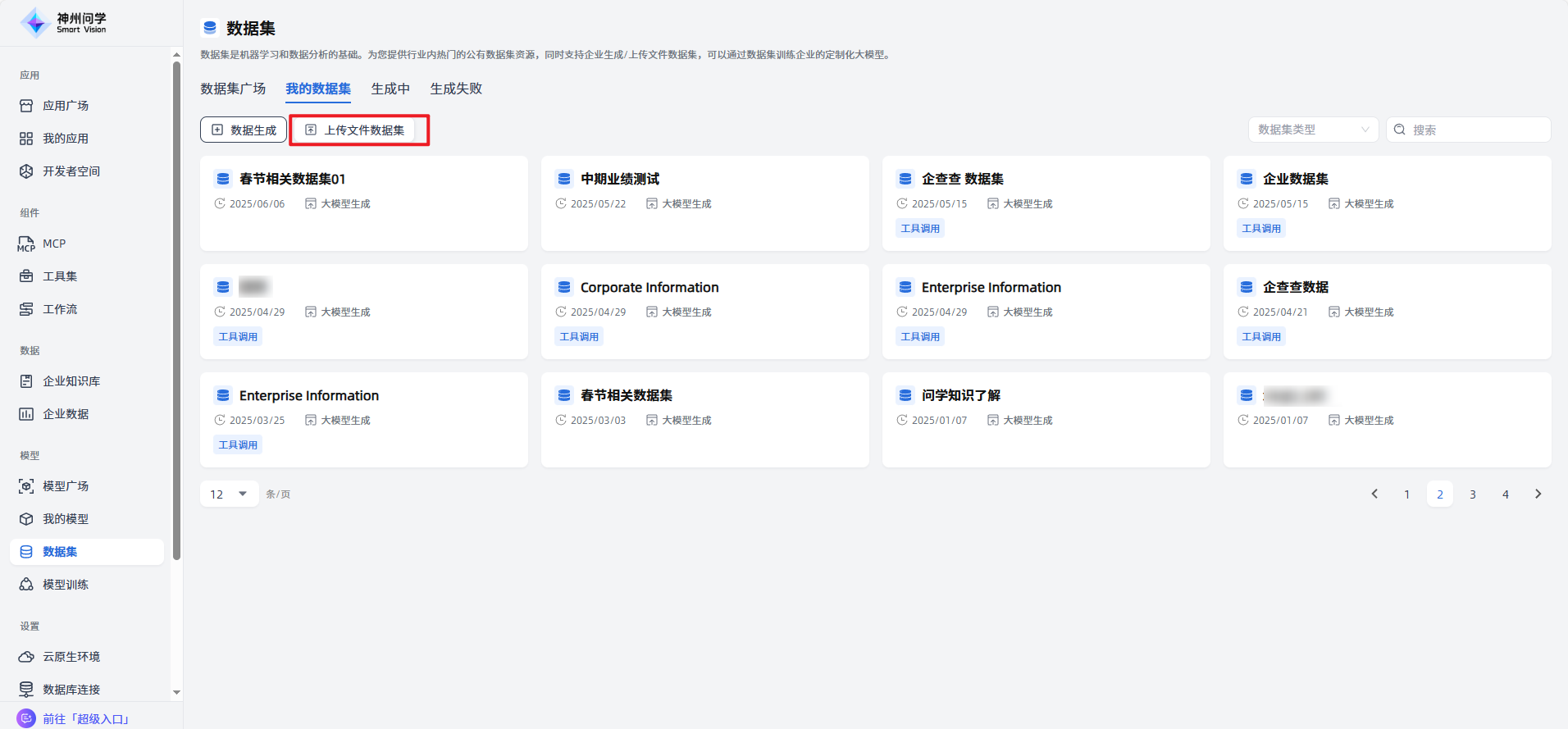Open the 数据集类型 dropdown
The width and height of the screenshot is (1568, 729).
pos(1312,130)
